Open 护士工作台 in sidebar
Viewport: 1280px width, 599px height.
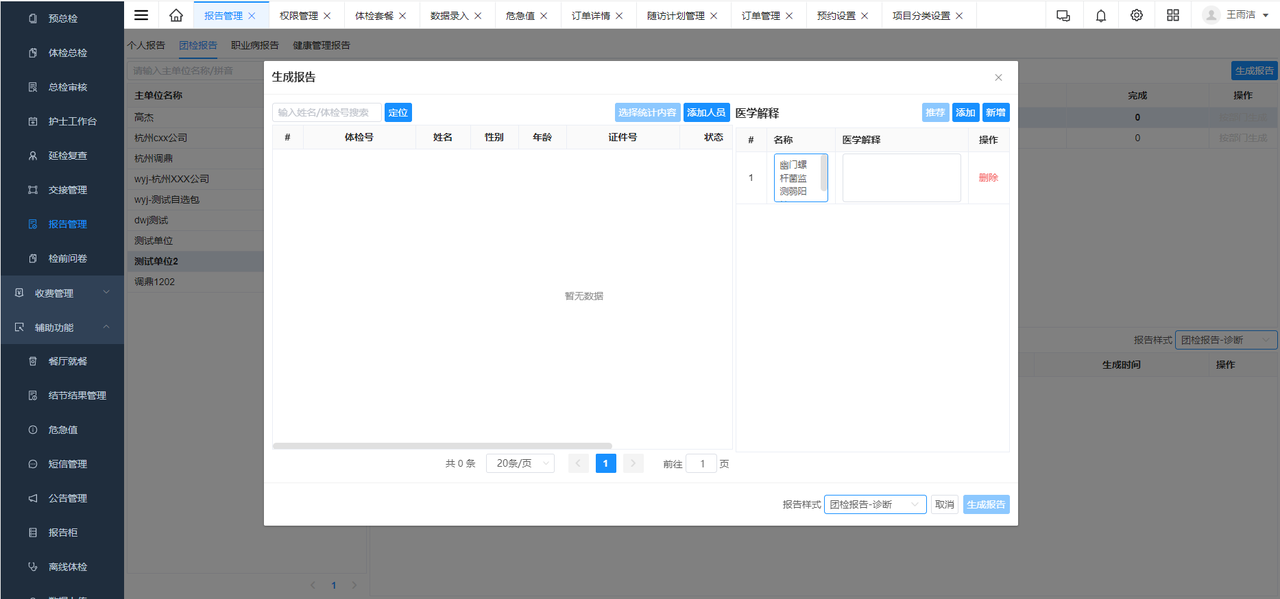73,121
